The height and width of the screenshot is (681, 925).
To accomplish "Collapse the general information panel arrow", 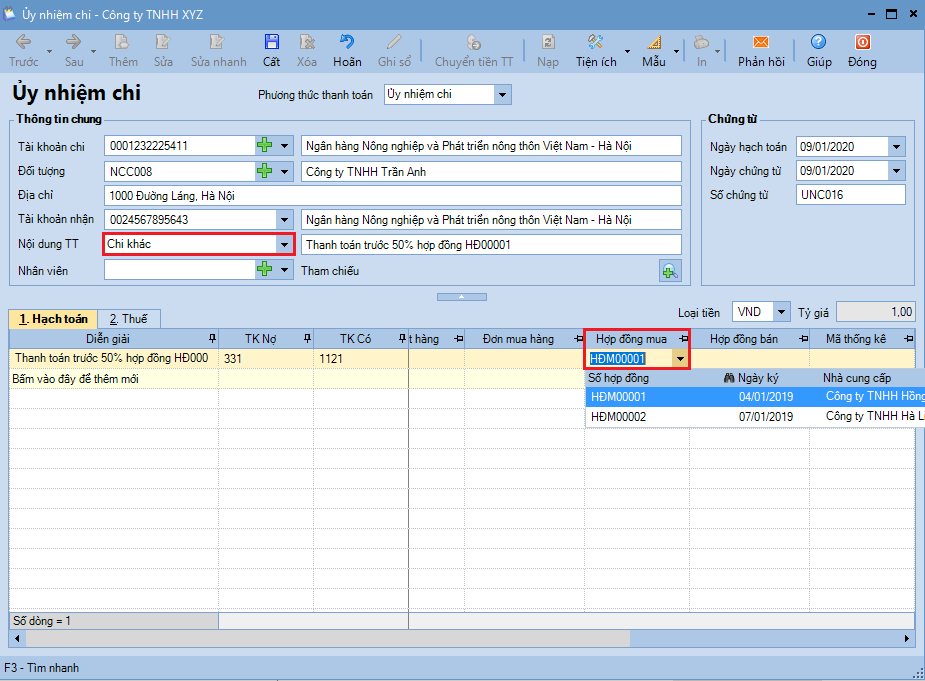I will 461,297.
